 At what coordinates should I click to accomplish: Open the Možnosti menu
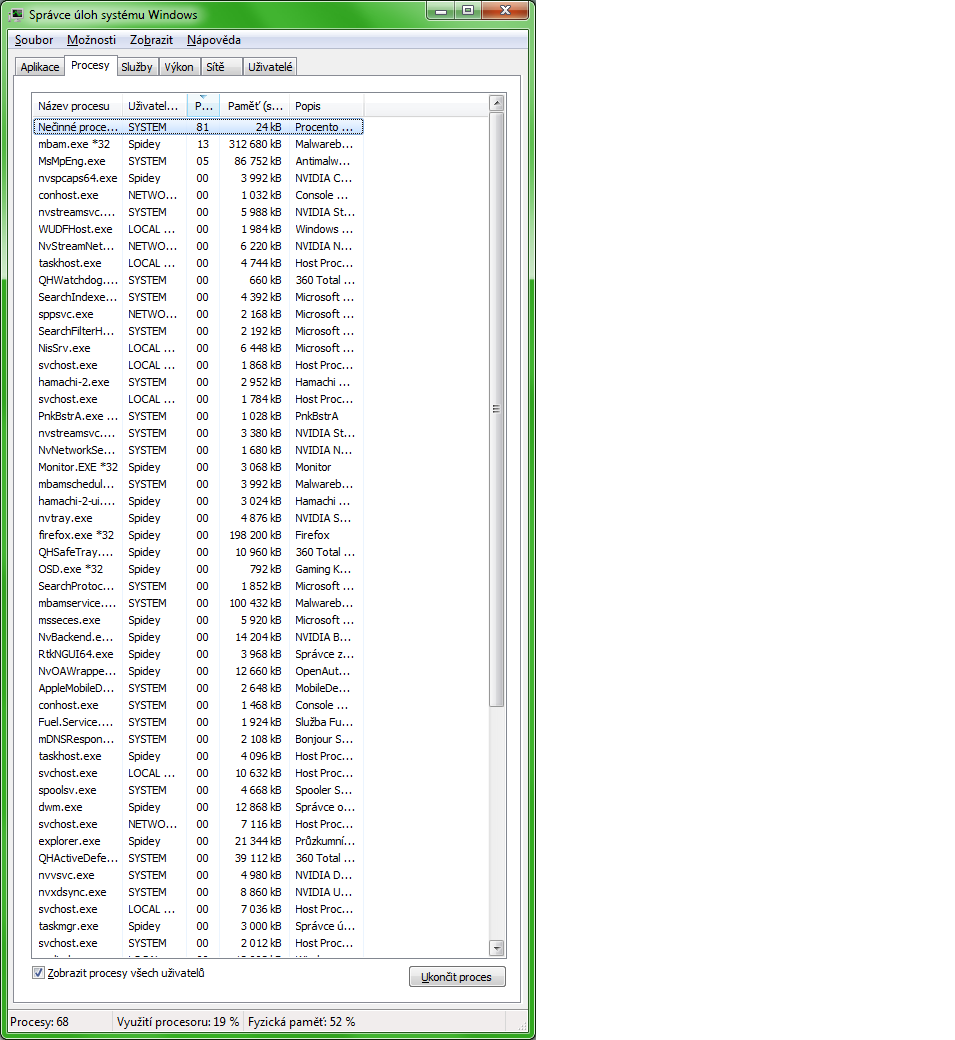tap(92, 40)
